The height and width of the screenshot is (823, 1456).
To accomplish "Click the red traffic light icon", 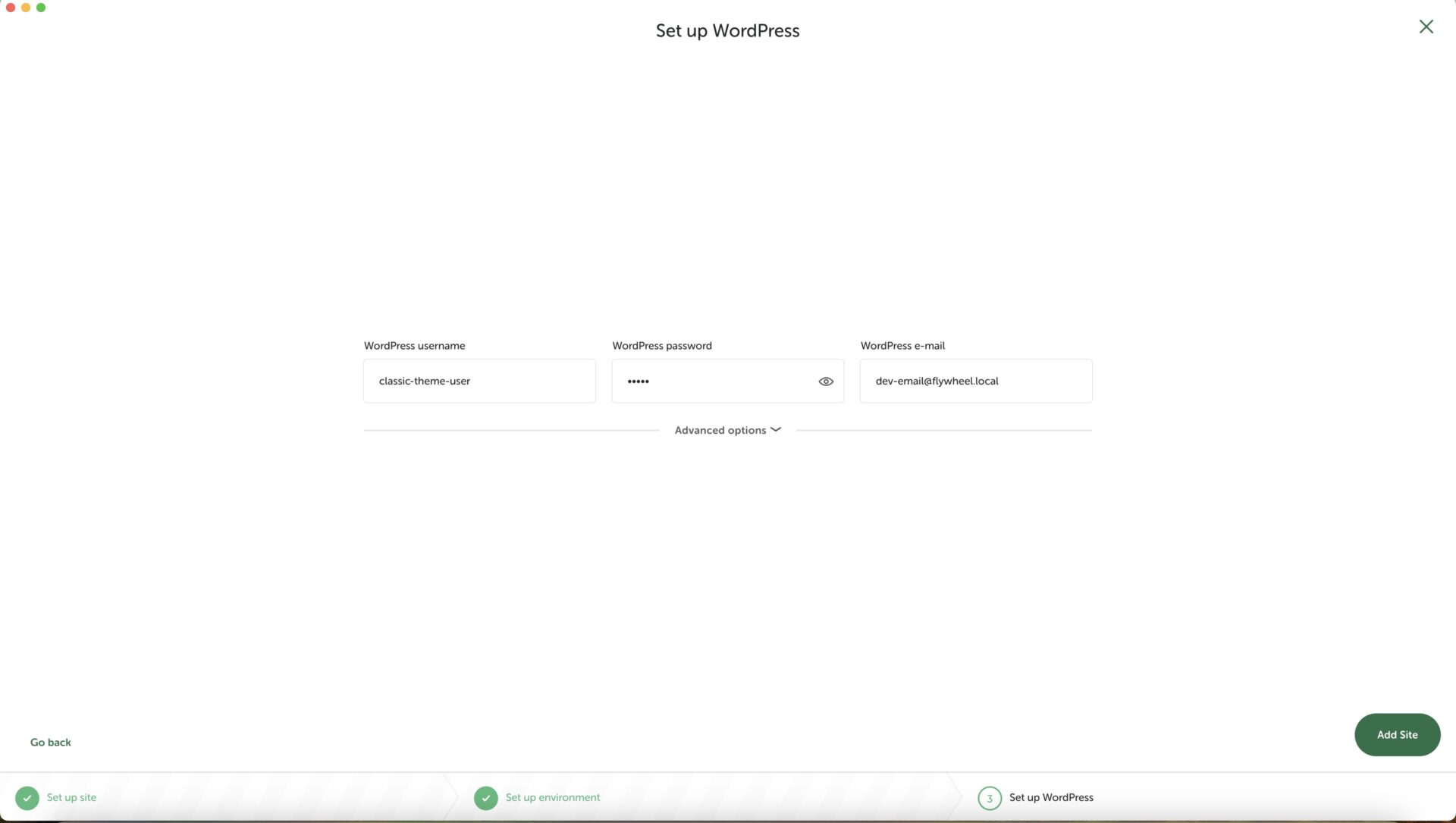I will [11, 7].
